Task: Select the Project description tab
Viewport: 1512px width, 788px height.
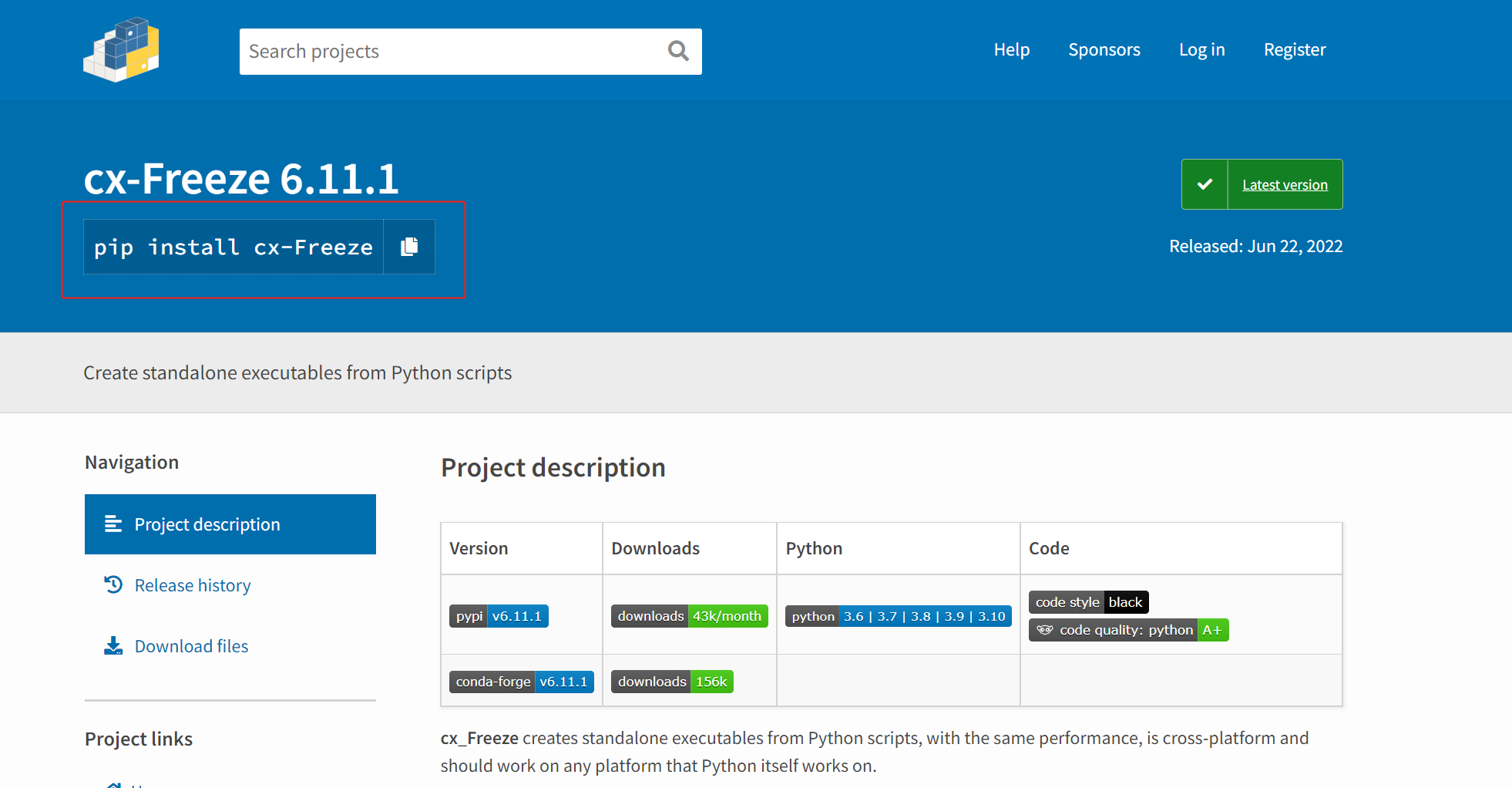Action: pos(230,524)
